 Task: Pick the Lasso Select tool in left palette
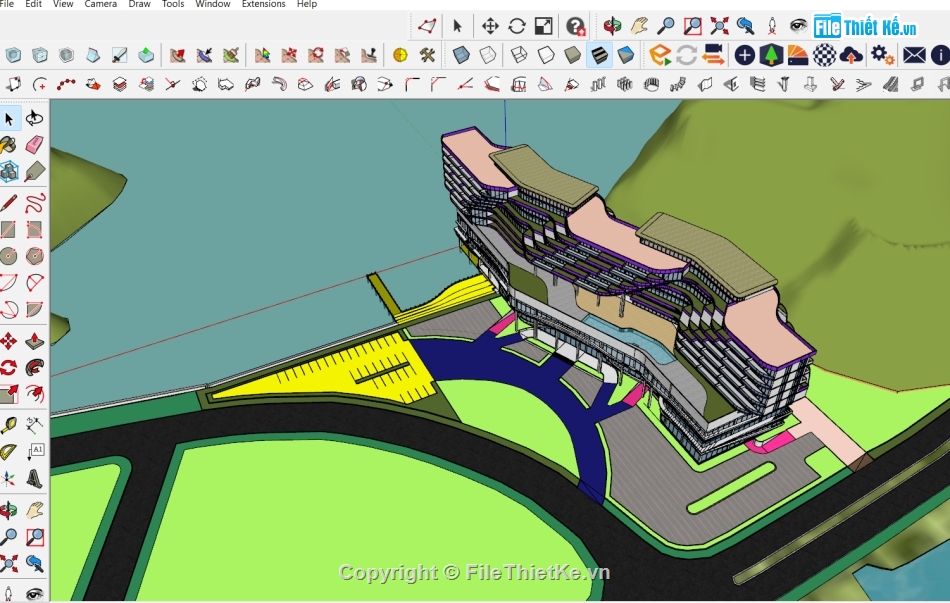[35, 119]
